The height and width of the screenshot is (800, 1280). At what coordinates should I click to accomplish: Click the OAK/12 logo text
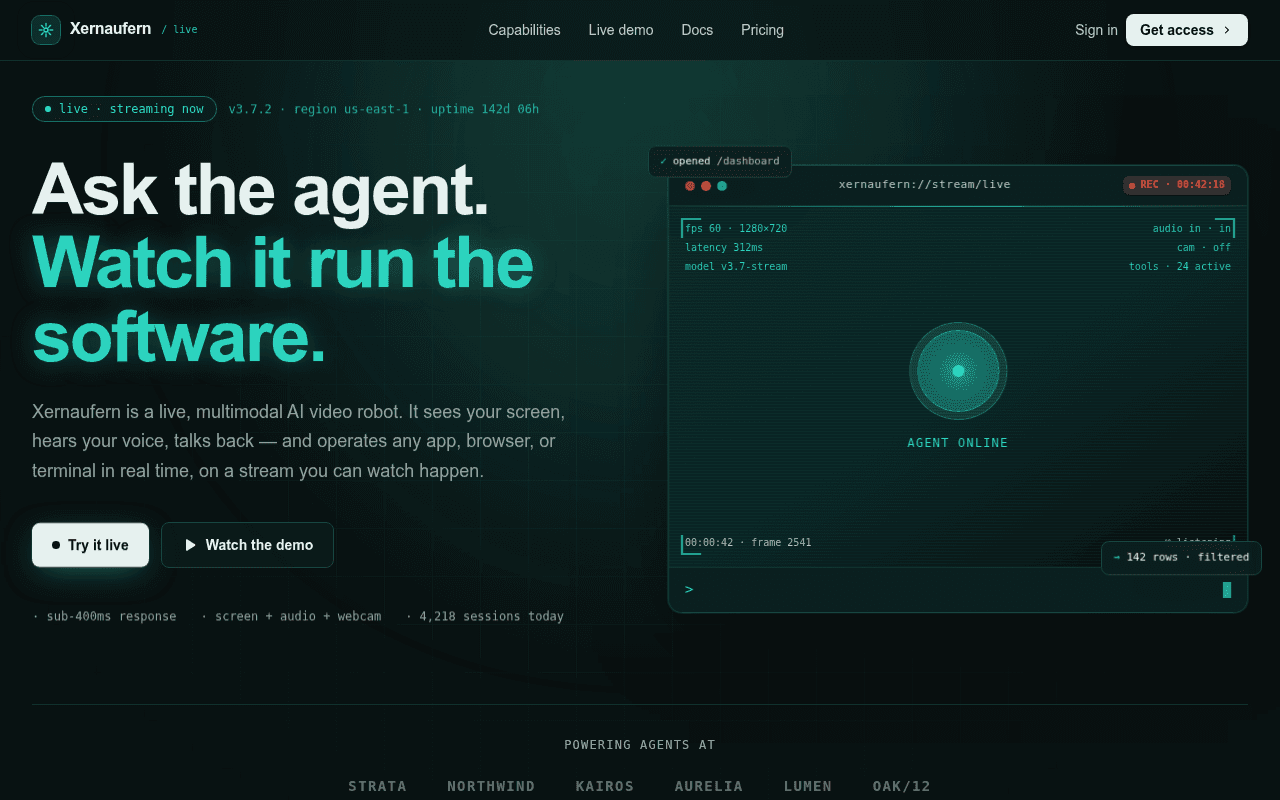coord(902,786)
